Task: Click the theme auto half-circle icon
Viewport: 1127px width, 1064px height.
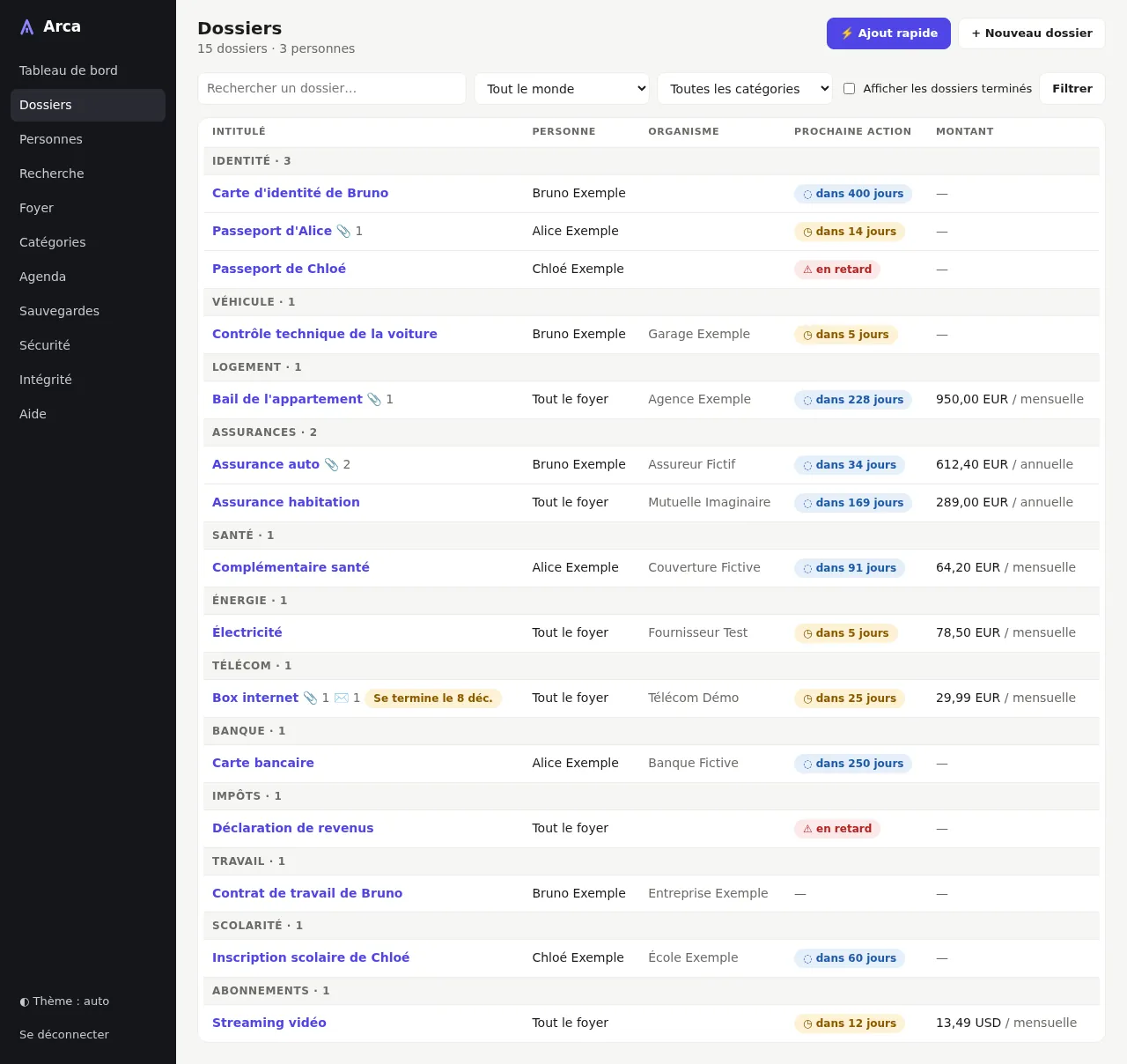Action: click(x=25, y=1001)
